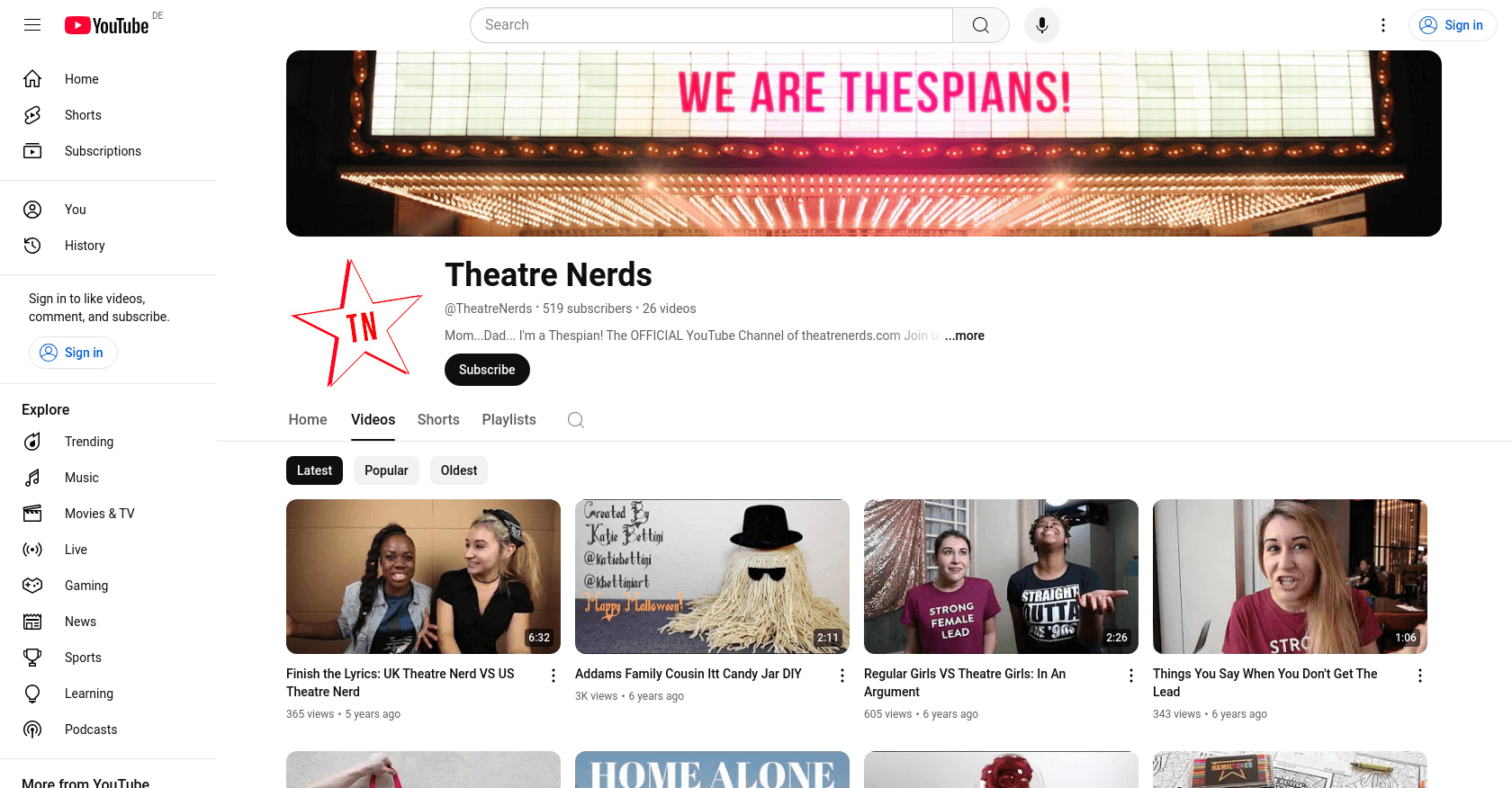This screenshot has width=1512, height=788.
Task: Click Sign in at the top right
Action: click(1453, 25)
